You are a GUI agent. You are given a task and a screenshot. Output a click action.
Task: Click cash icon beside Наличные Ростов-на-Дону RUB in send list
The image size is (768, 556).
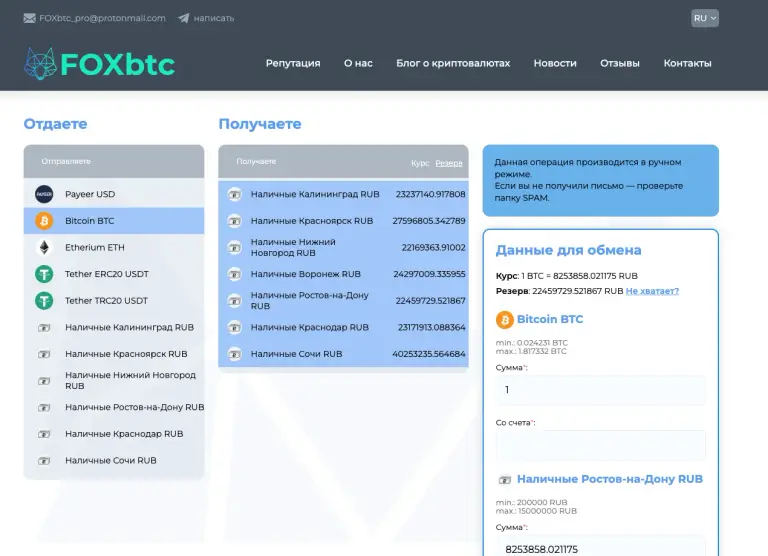point(44,407)
